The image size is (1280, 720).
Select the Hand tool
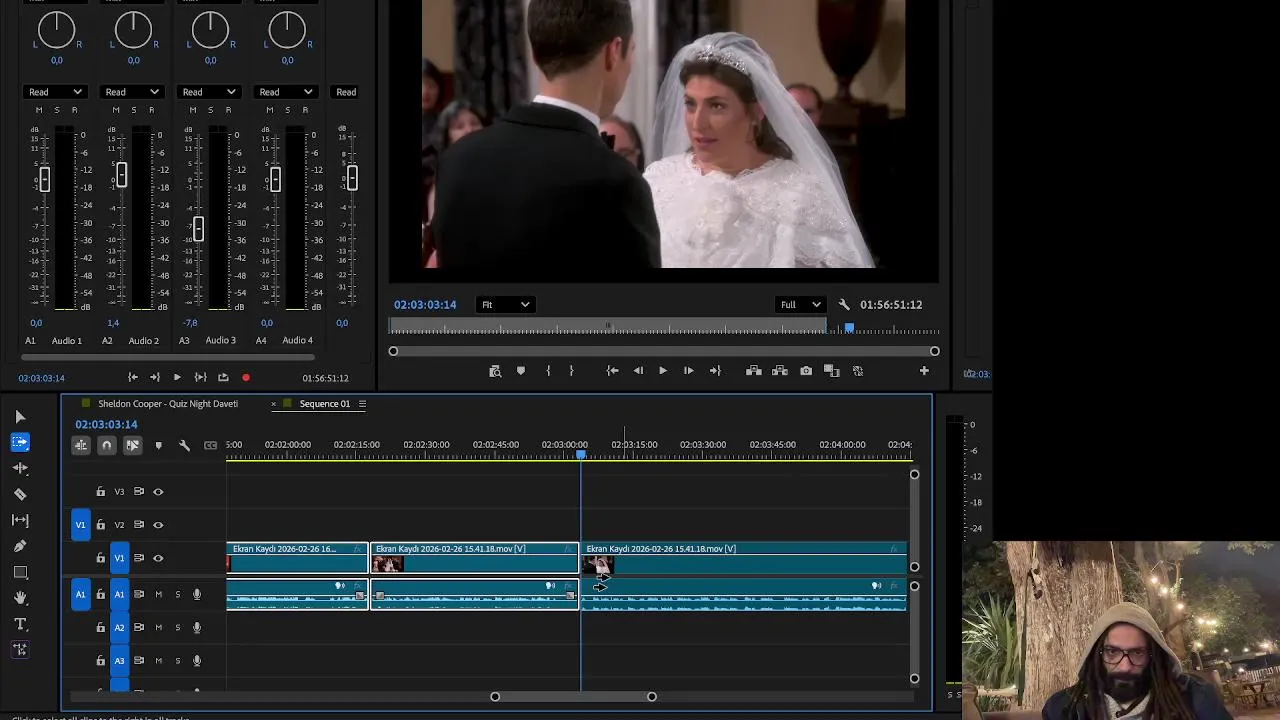pyautogui.click(x=20, y=598)
